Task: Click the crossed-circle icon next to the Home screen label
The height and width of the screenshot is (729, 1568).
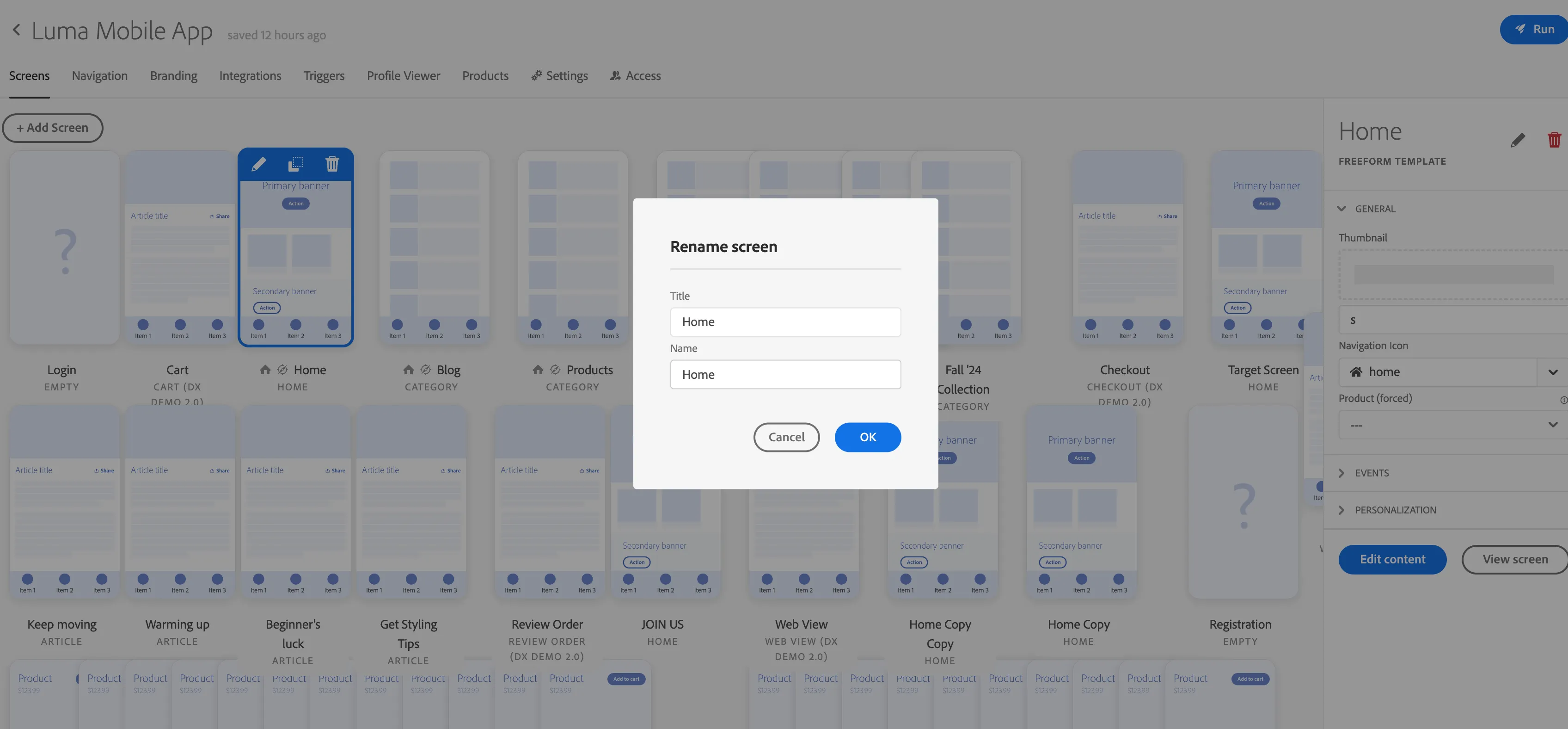Action: coord(282,370)
